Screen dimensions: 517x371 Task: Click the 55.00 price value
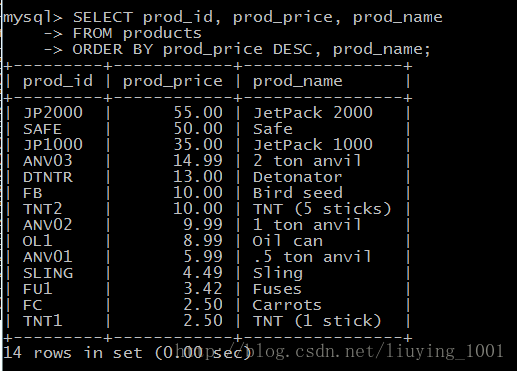[198, 113]
